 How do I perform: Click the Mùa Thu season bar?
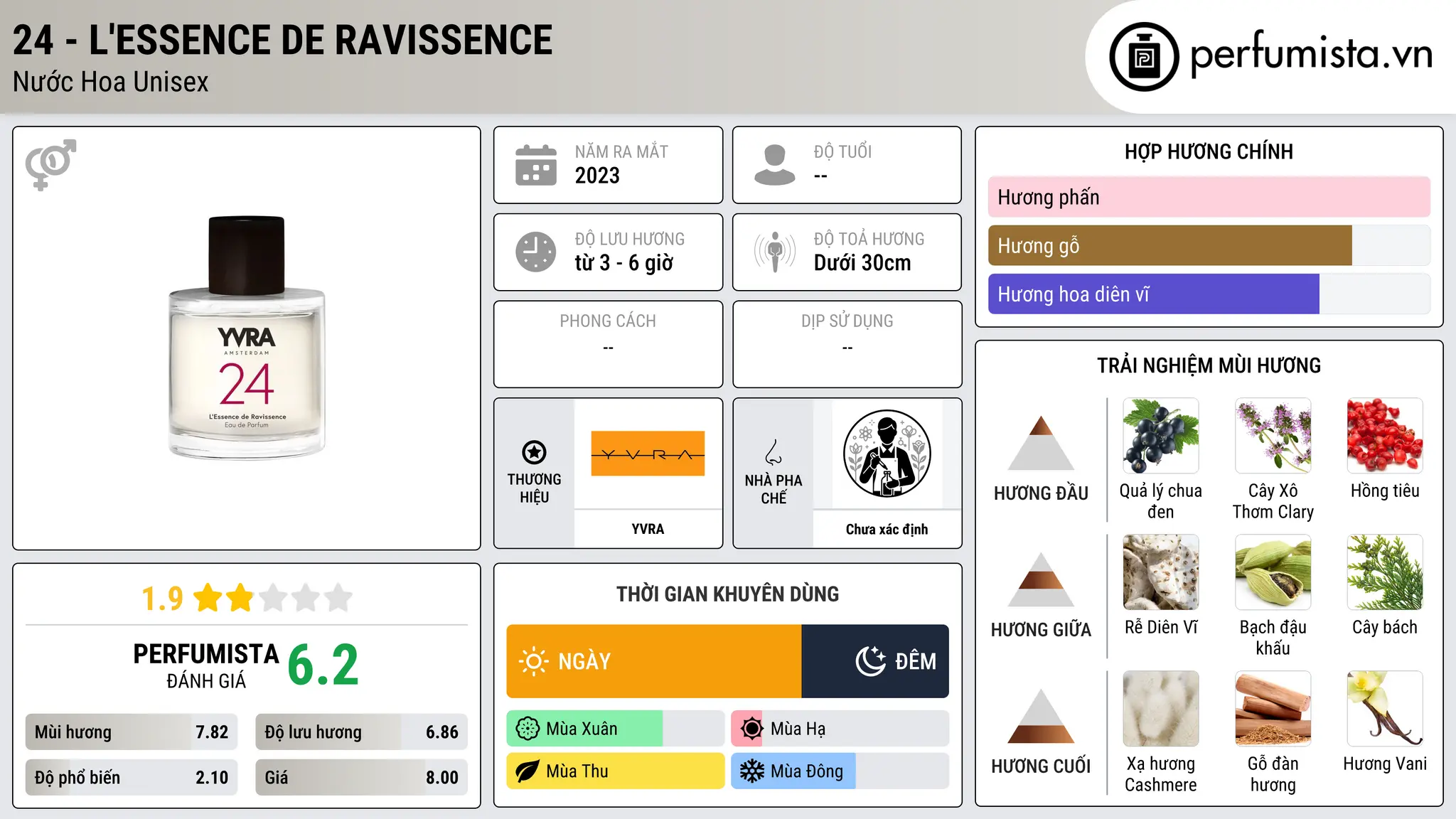click(615, 771)
